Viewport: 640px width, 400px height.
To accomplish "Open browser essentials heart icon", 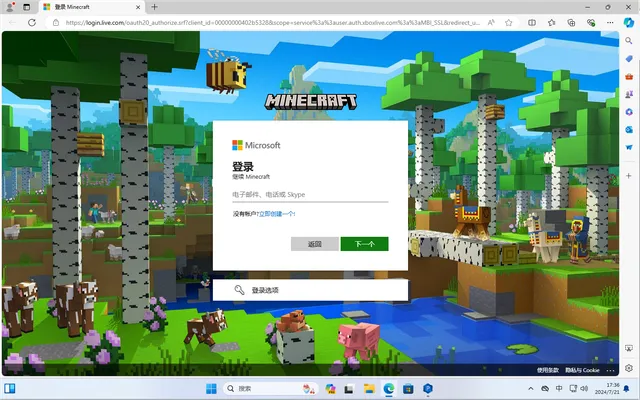I will pyautogui.click(x=591, y=22).
